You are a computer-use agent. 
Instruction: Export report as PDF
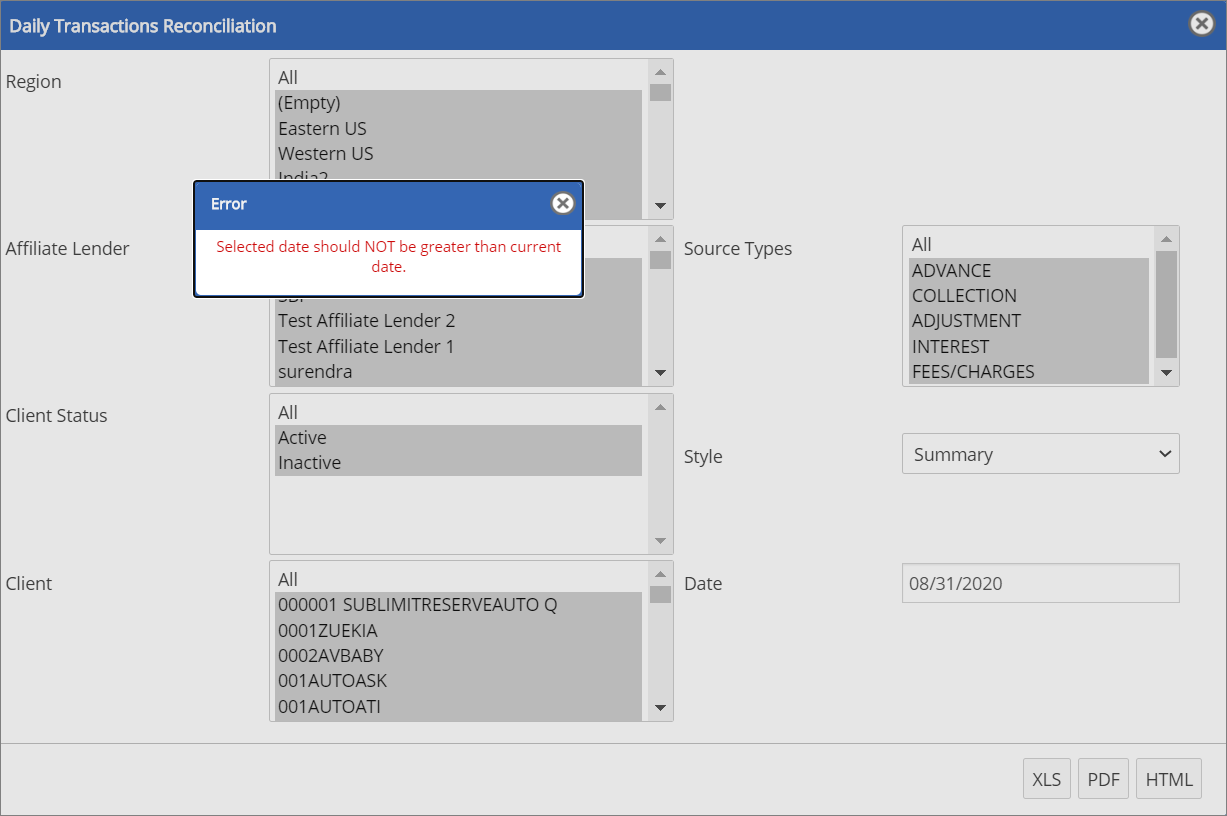(x=1103, y=779)
